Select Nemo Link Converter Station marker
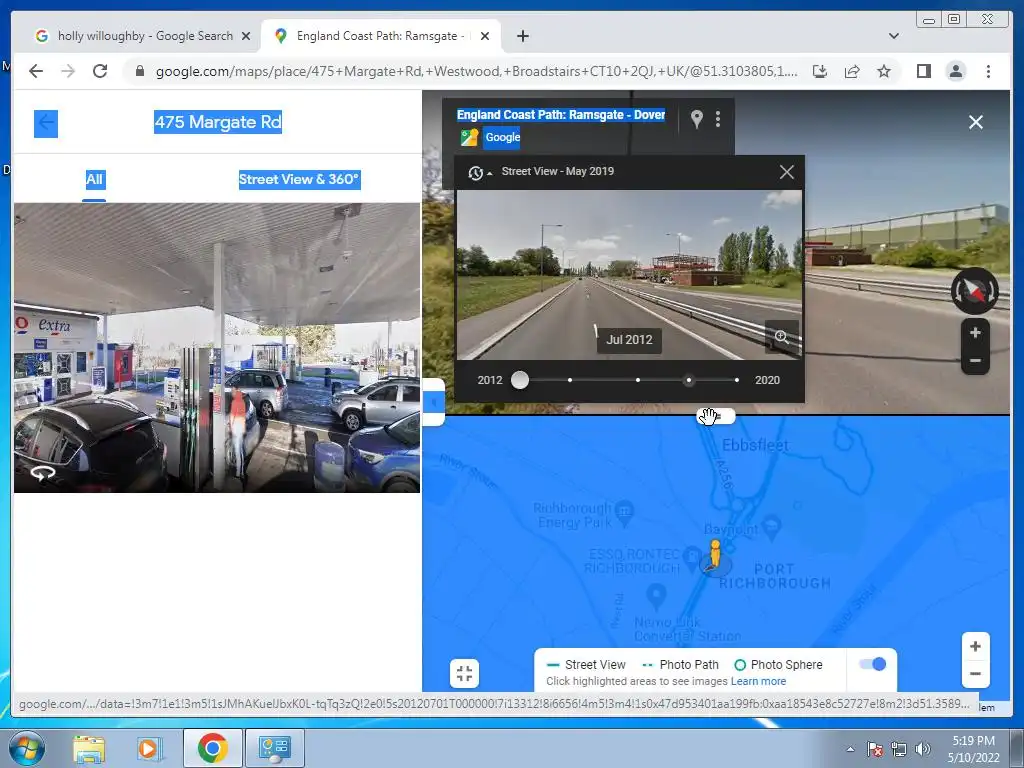 pyautogui.click(x=656, y=596)
